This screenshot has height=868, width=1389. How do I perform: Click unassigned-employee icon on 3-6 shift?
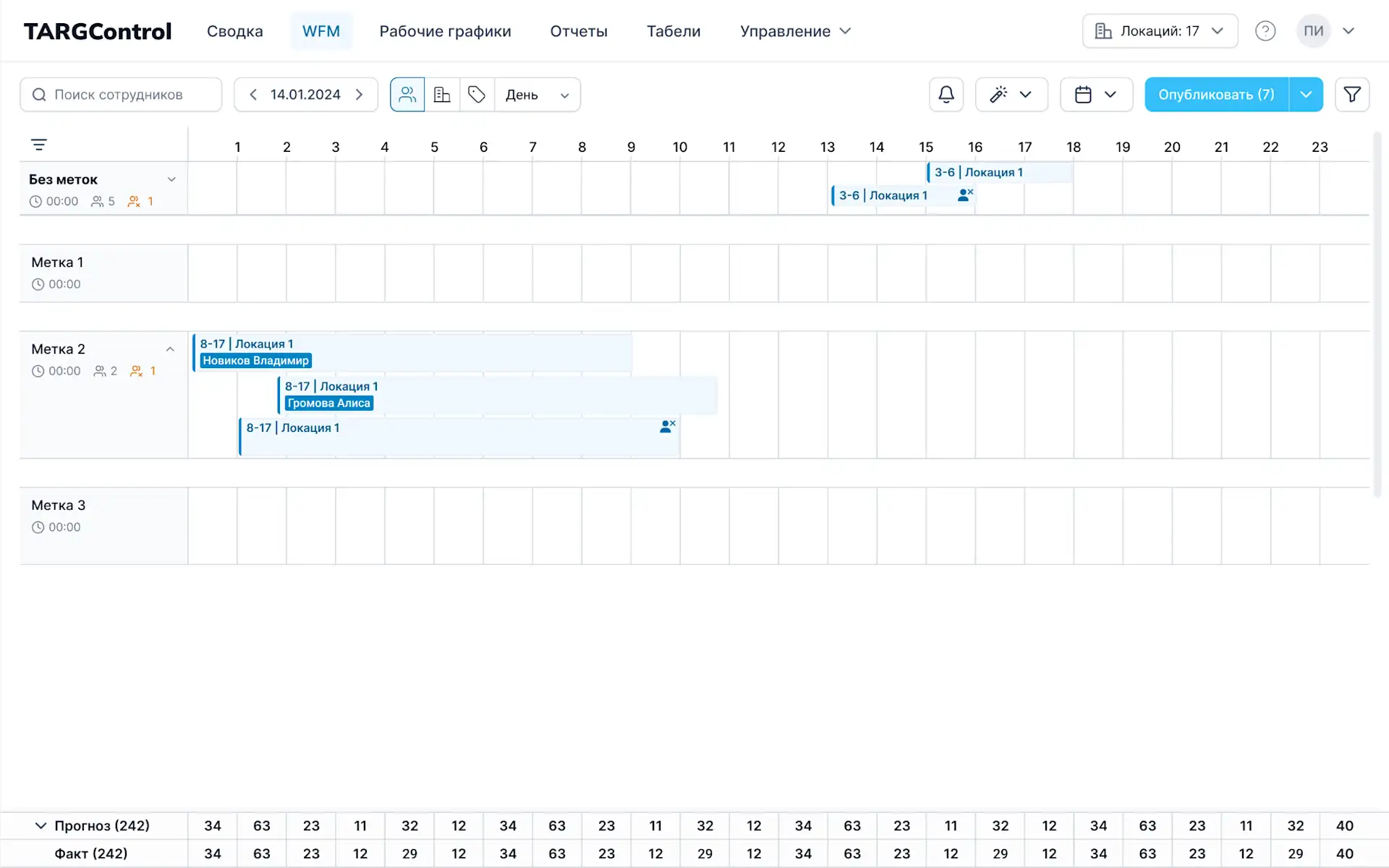(965, 195)
